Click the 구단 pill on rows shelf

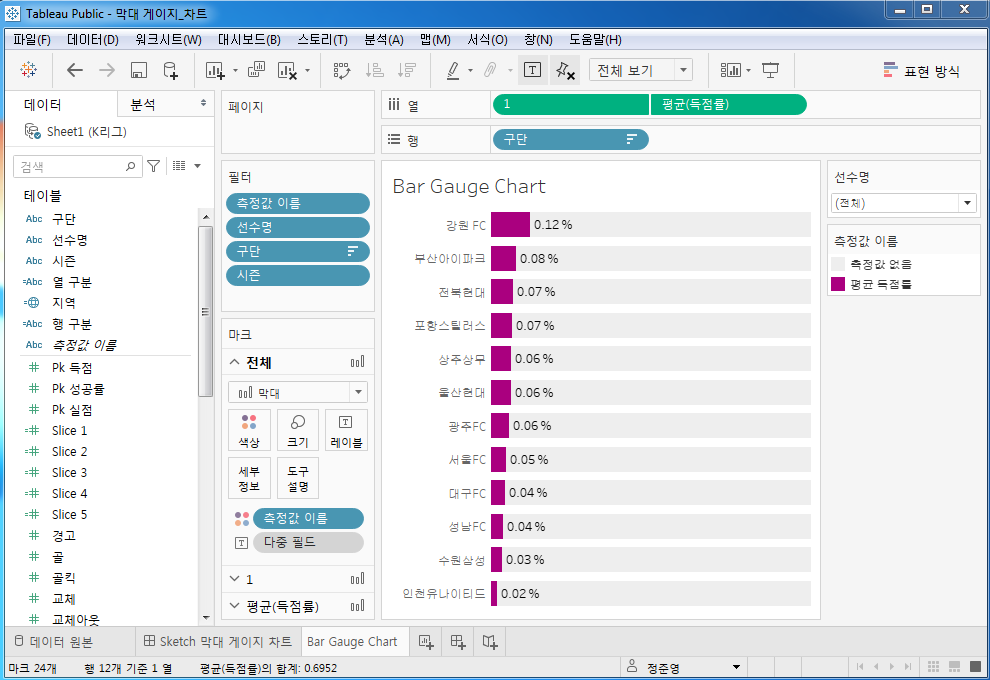click(x=570, y=140)
